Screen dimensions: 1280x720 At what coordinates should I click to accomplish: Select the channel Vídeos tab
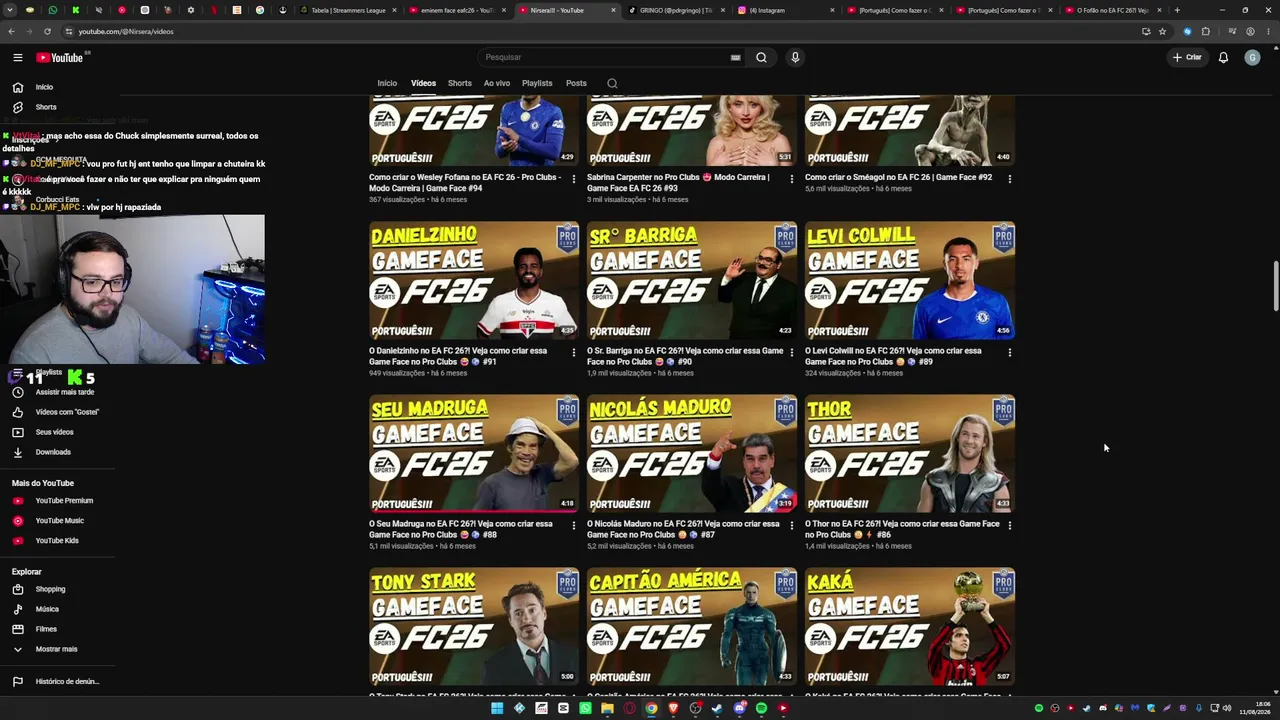[x=423, y=83]
